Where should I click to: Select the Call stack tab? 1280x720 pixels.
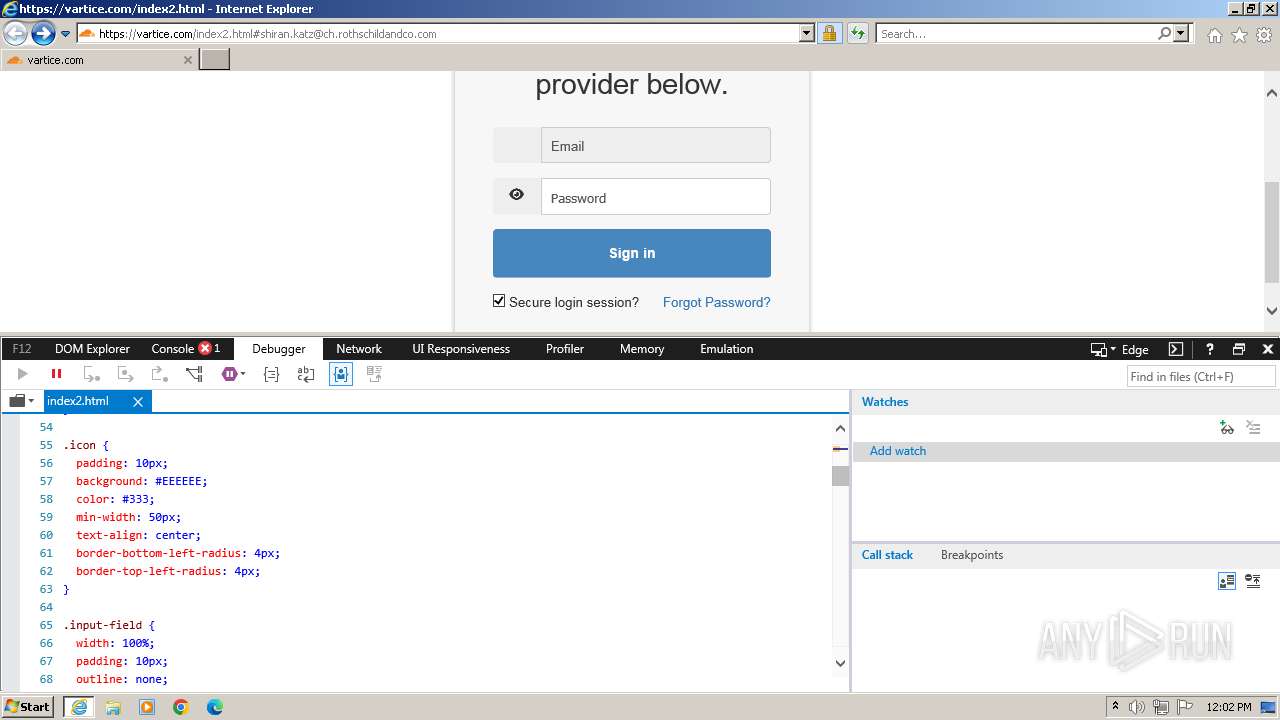pyautogui.click(x=887, y=555)
